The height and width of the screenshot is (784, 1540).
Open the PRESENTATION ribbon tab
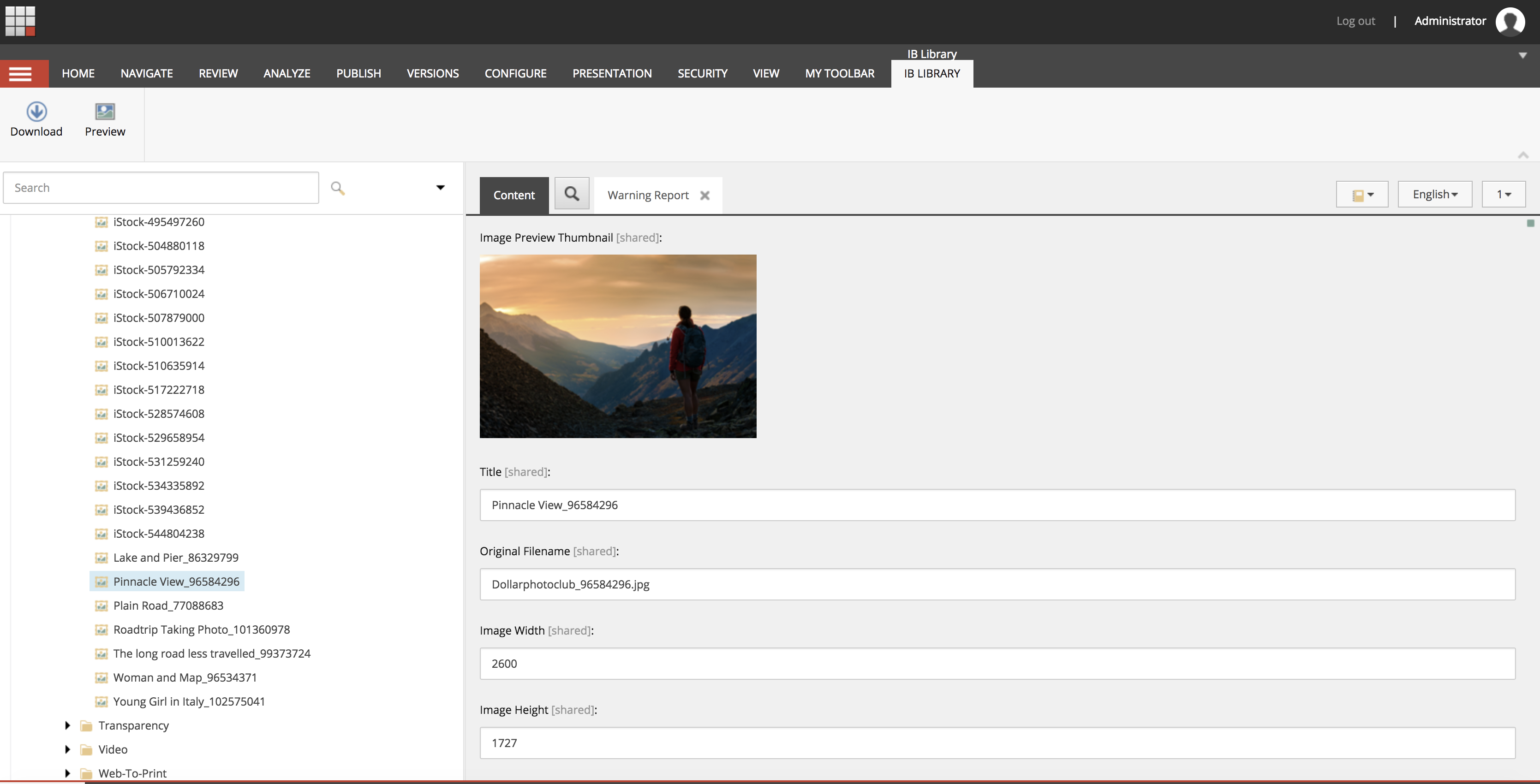coord(612,73)
